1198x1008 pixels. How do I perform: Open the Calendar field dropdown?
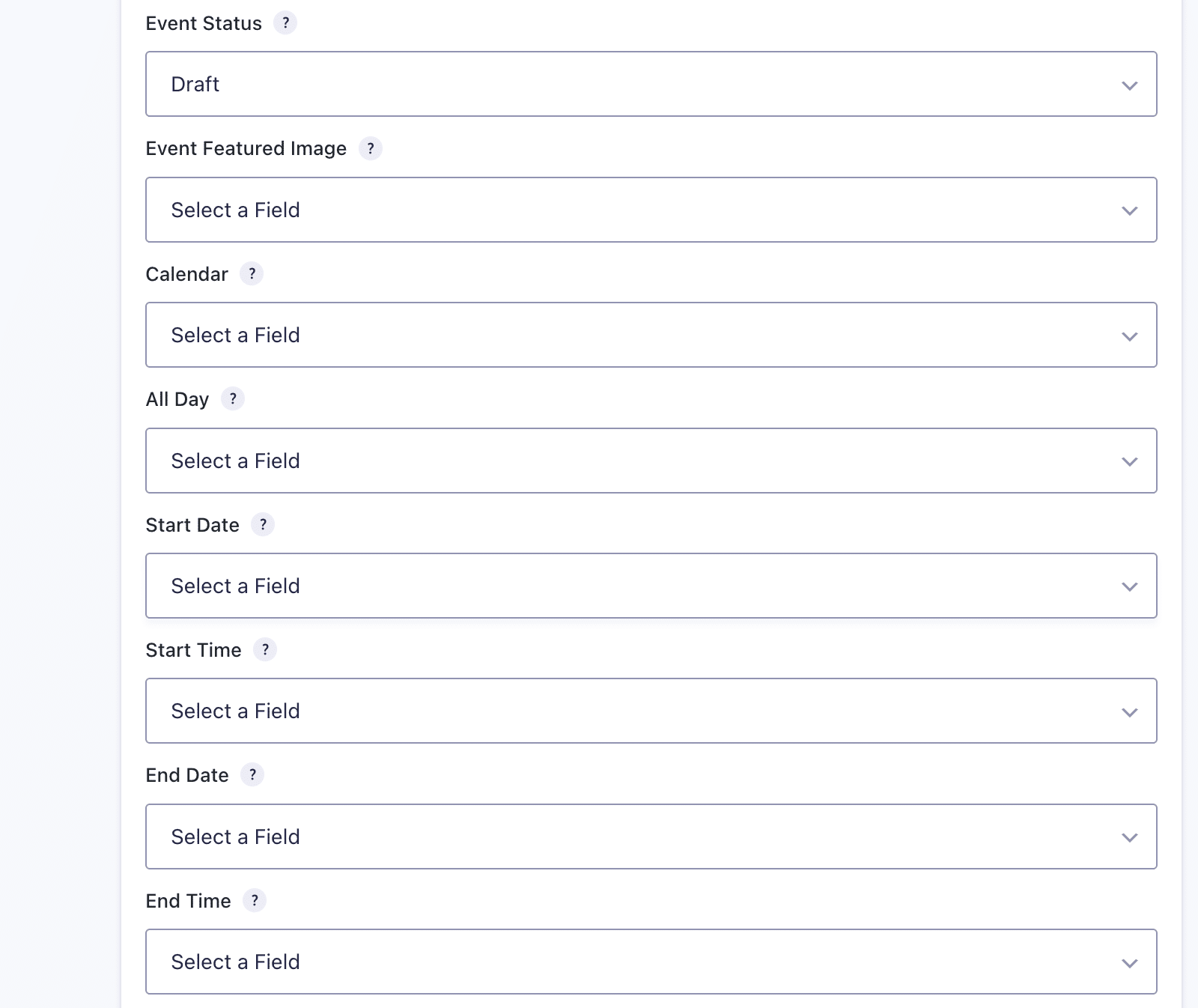click(x=651, y=335)
